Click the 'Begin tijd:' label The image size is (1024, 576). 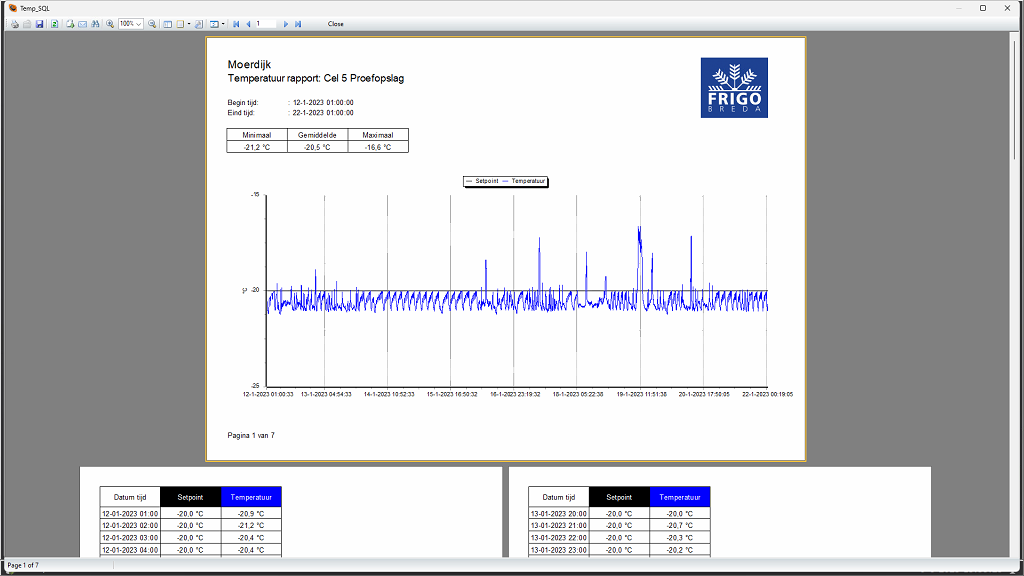point(243,103)
